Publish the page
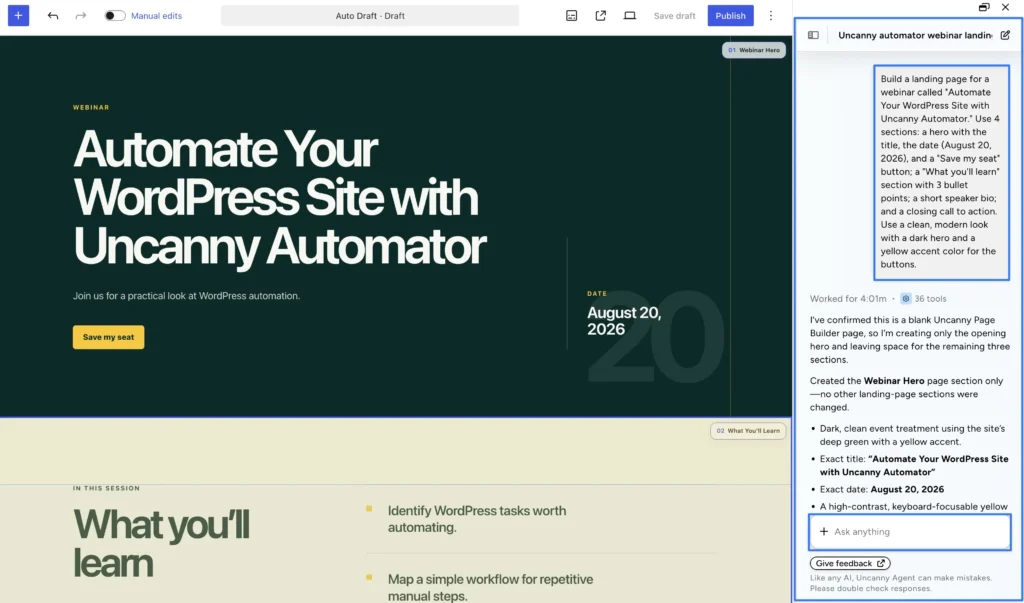The height and width of the screenshot is (603, 1024). tap(730, 16)
